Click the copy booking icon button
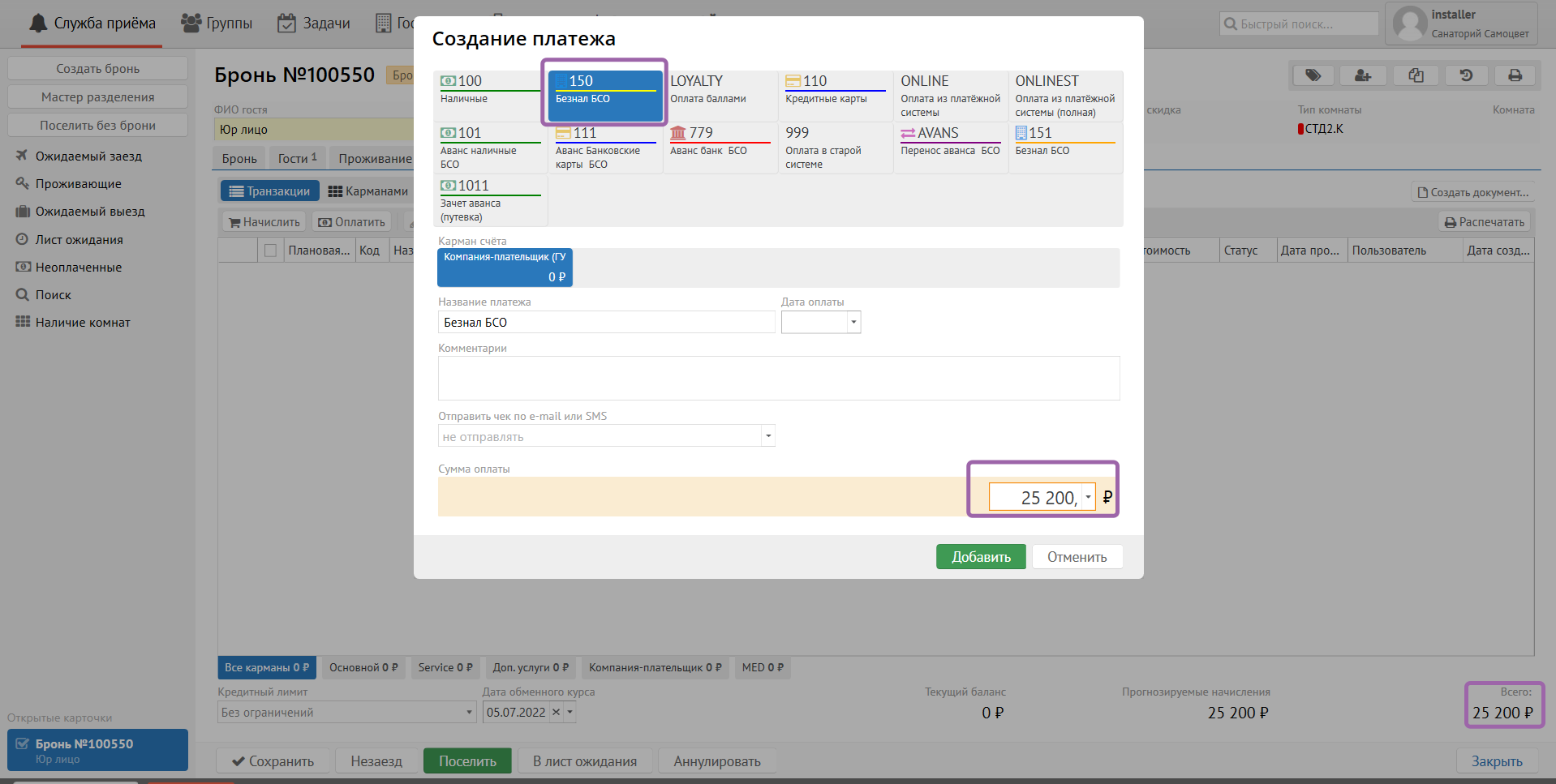 pyautogui.click(x=1416, y=75)
